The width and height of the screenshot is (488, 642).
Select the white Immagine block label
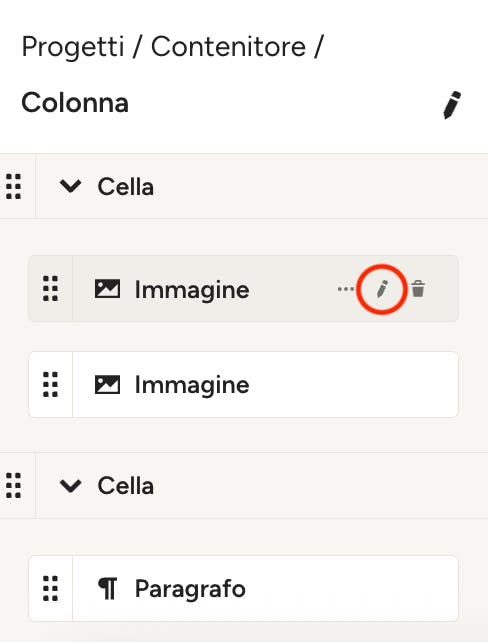(x=192, y=385)
